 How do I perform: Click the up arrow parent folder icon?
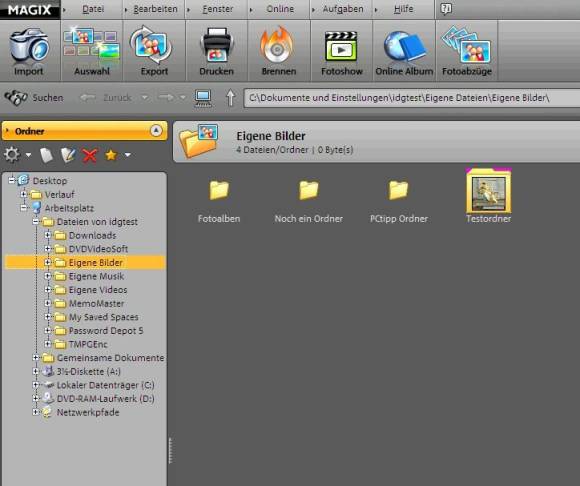(230, 98)
